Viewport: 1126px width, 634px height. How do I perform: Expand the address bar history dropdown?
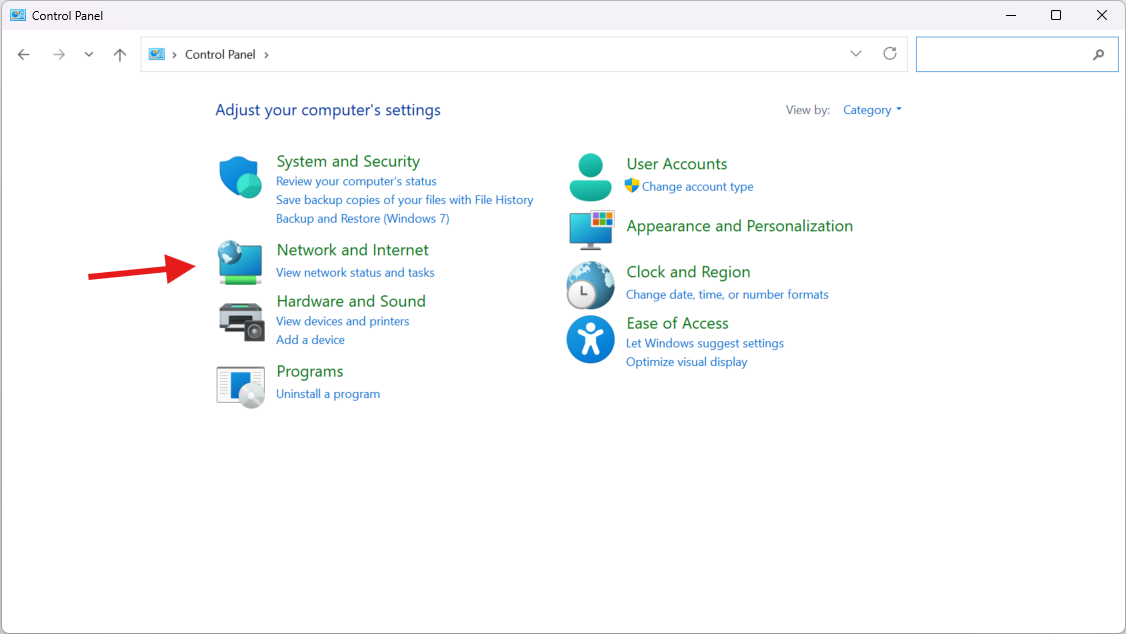pos(856,54)
